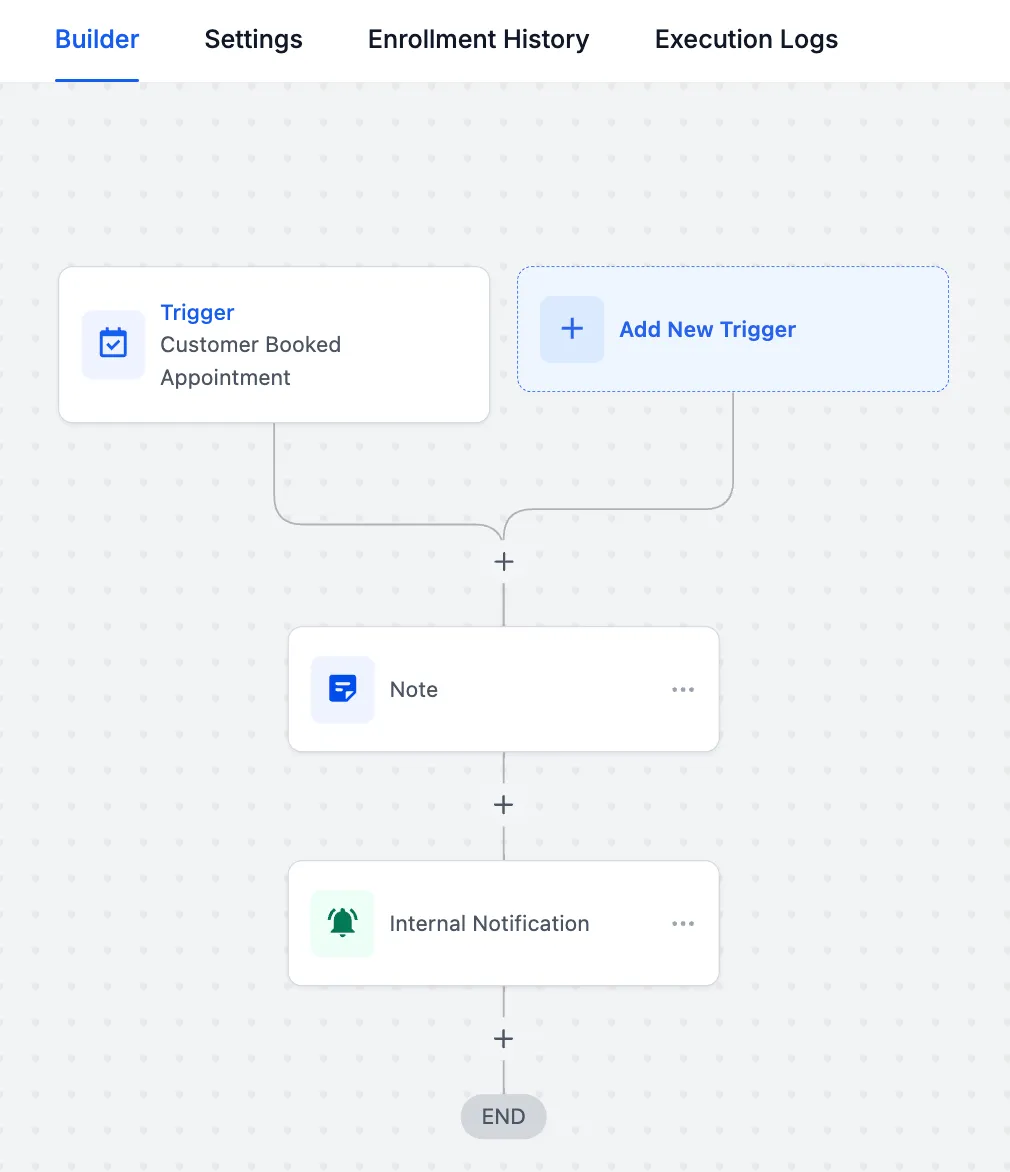Add a step between Note and Internal Notification

coord(504,805)
